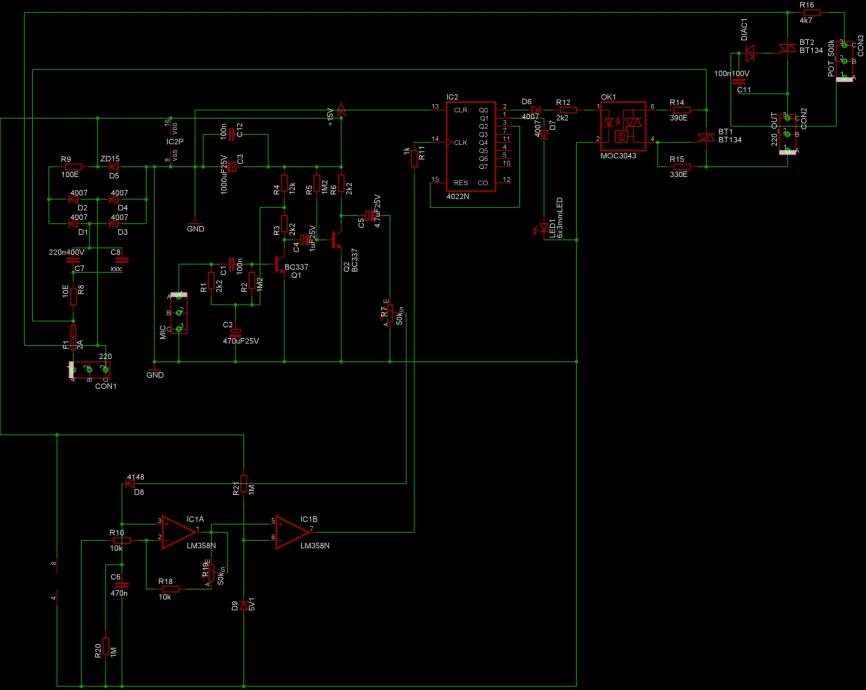Select transistor Q2 BC337
866x690 pixels.
click(x=337, y=239)
